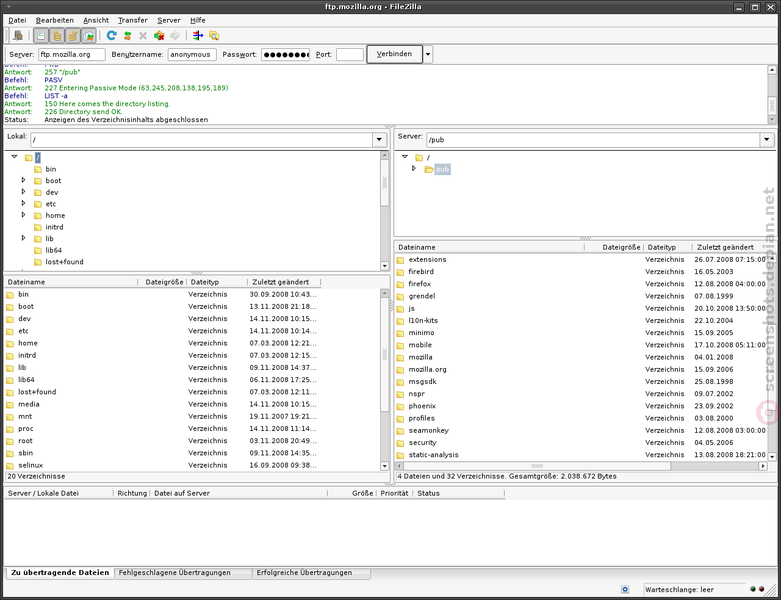Click the gray cancel operation X icon
Viewport: 781px width, 600px height.
[x=143, y=35]
